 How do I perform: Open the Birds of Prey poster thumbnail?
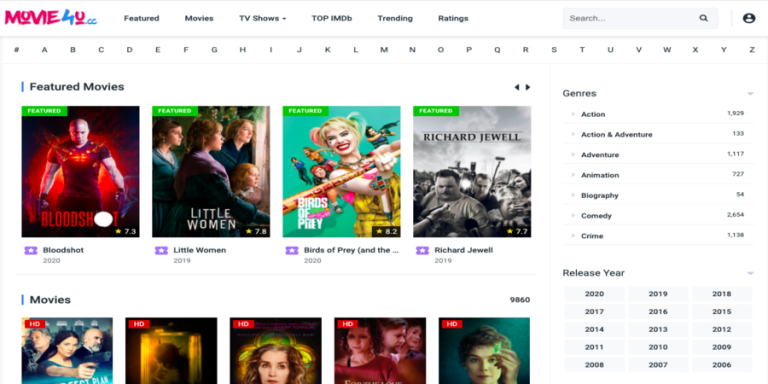point(341,172)
